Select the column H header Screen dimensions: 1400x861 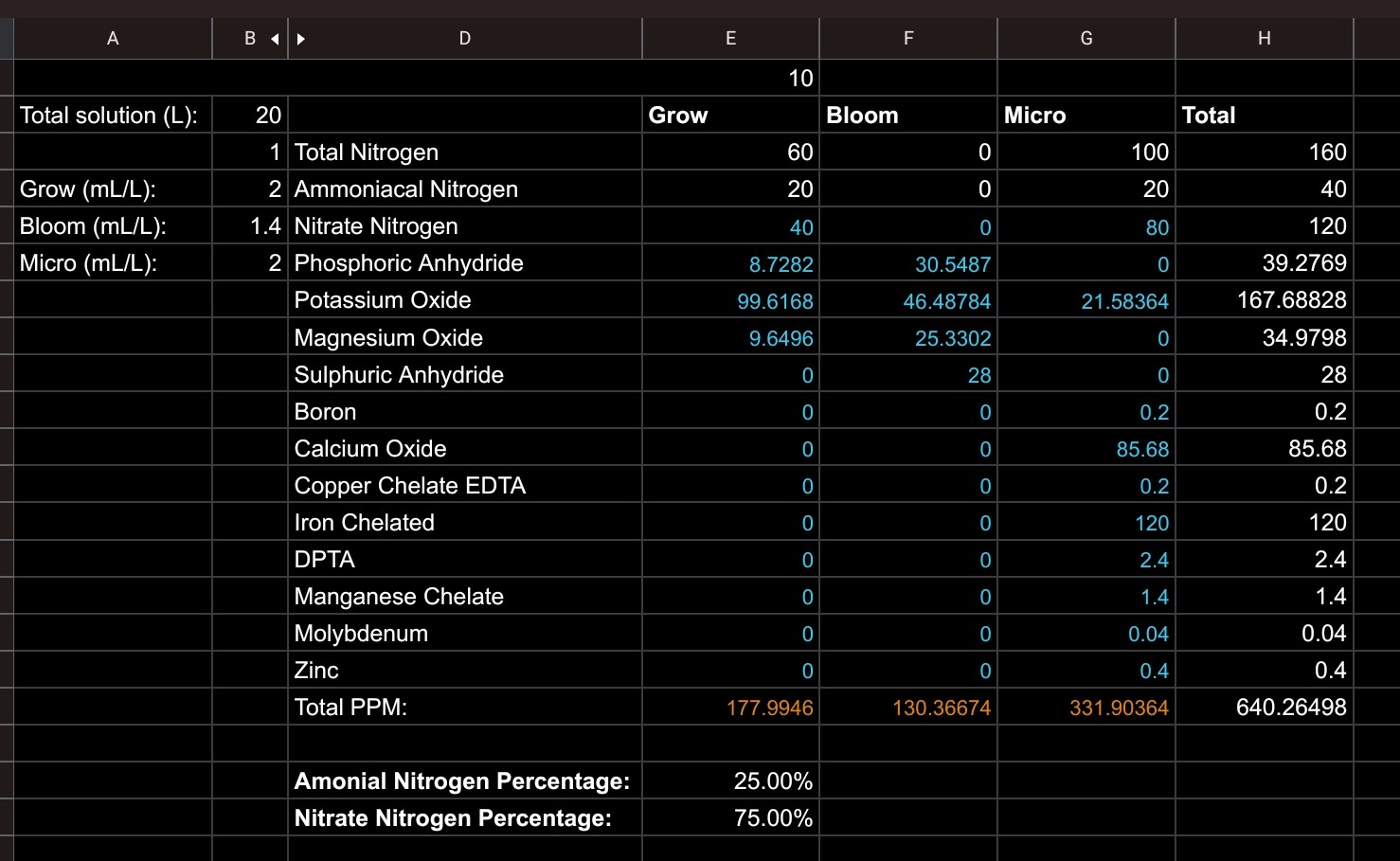coord(1264,39)
